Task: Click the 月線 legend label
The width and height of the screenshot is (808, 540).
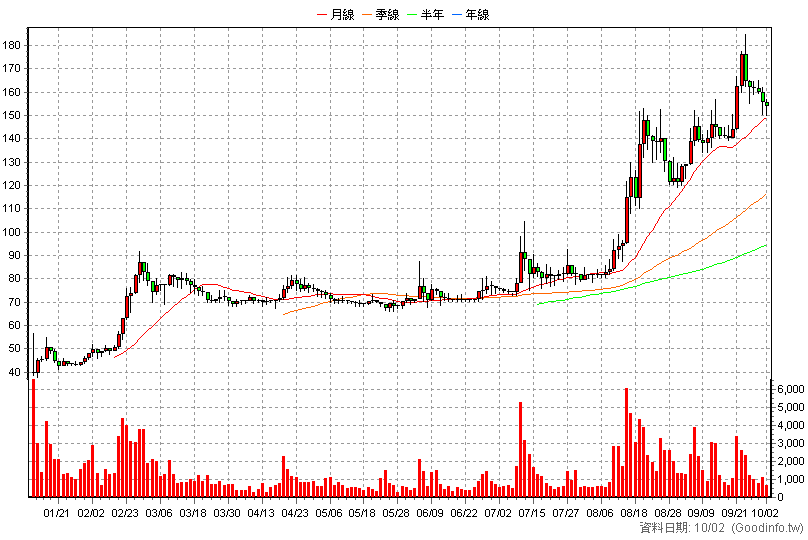Action: click(342, 14)
